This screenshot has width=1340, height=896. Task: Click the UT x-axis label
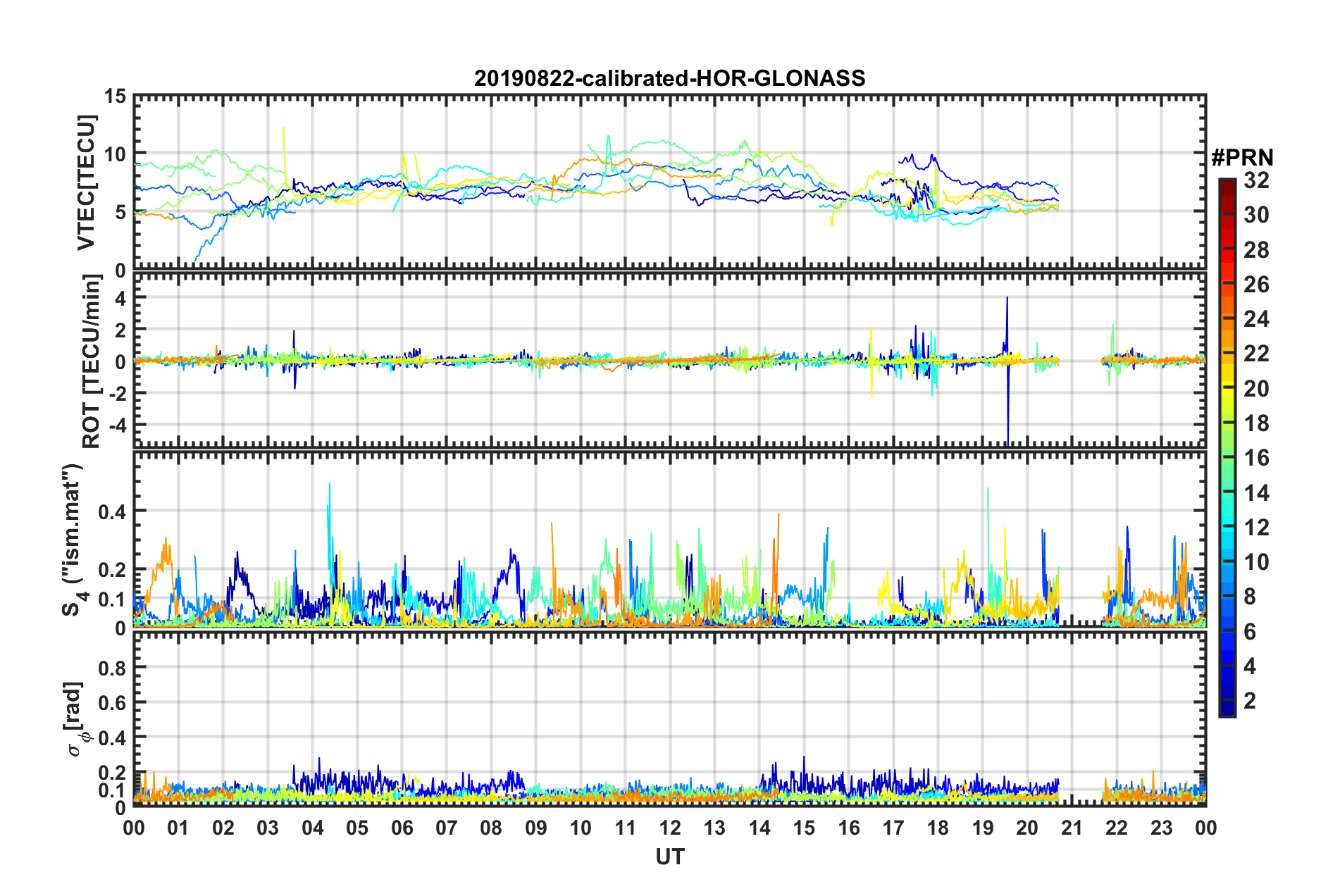click(x=670, y=857)
